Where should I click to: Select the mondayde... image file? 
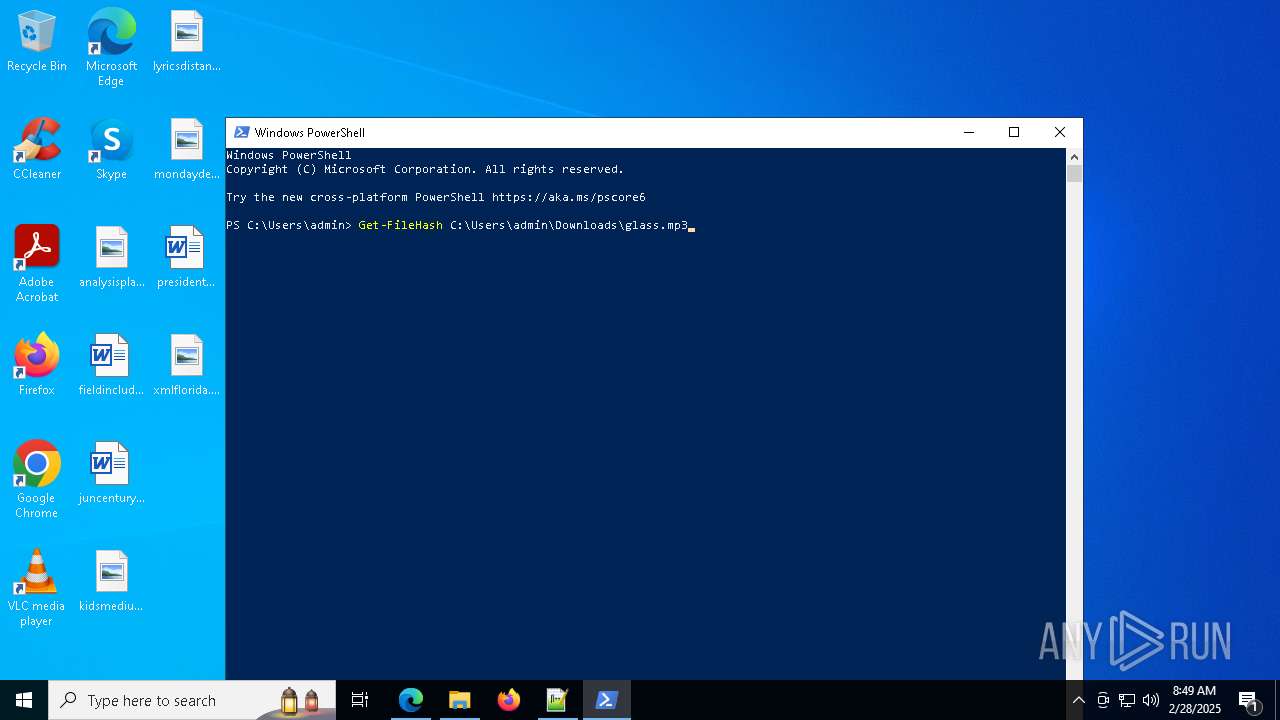(187, 150)
